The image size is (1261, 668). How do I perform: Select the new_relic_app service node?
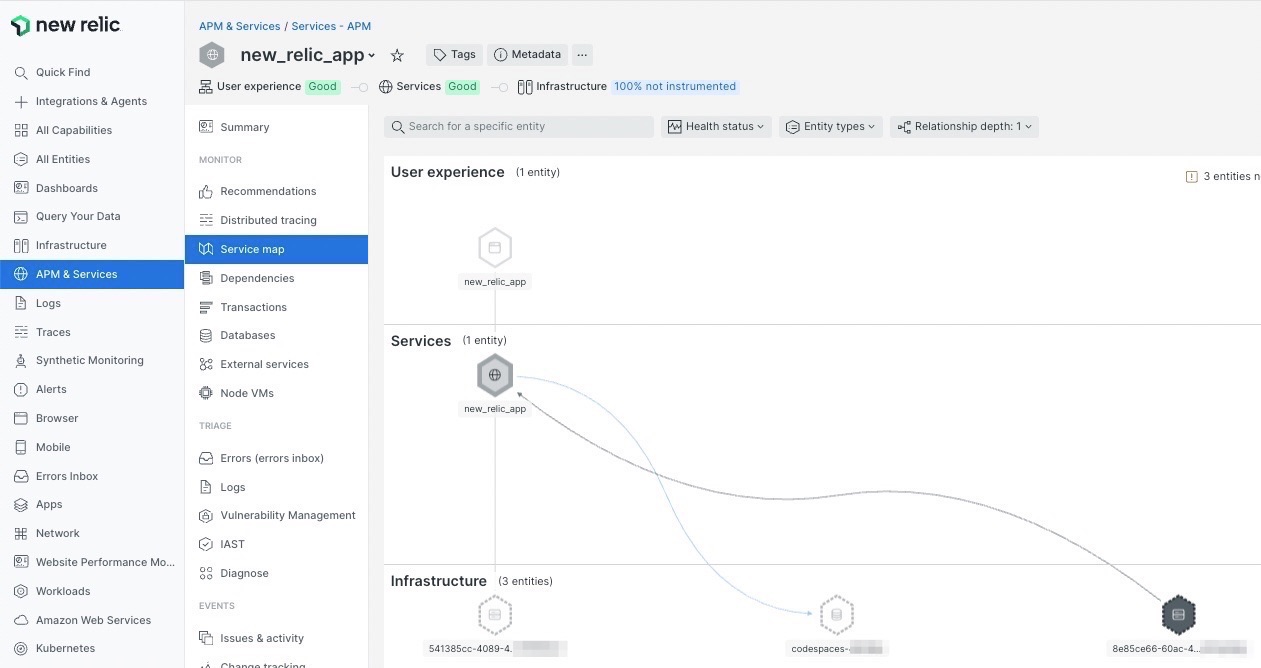click(x=495, y=375)
